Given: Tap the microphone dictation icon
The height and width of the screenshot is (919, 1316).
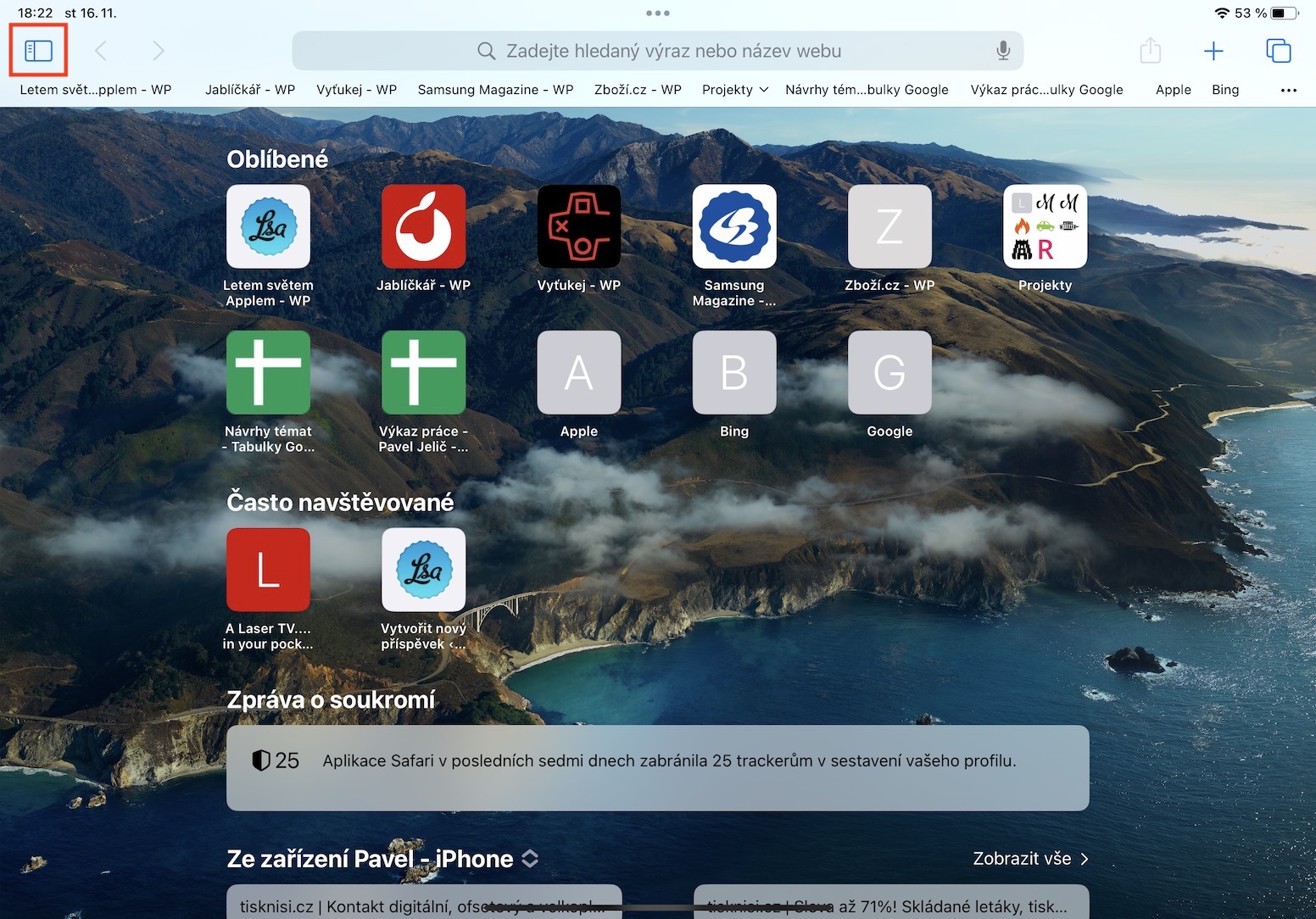Looking at the screenshot, I should click(x=1003, y=51).
